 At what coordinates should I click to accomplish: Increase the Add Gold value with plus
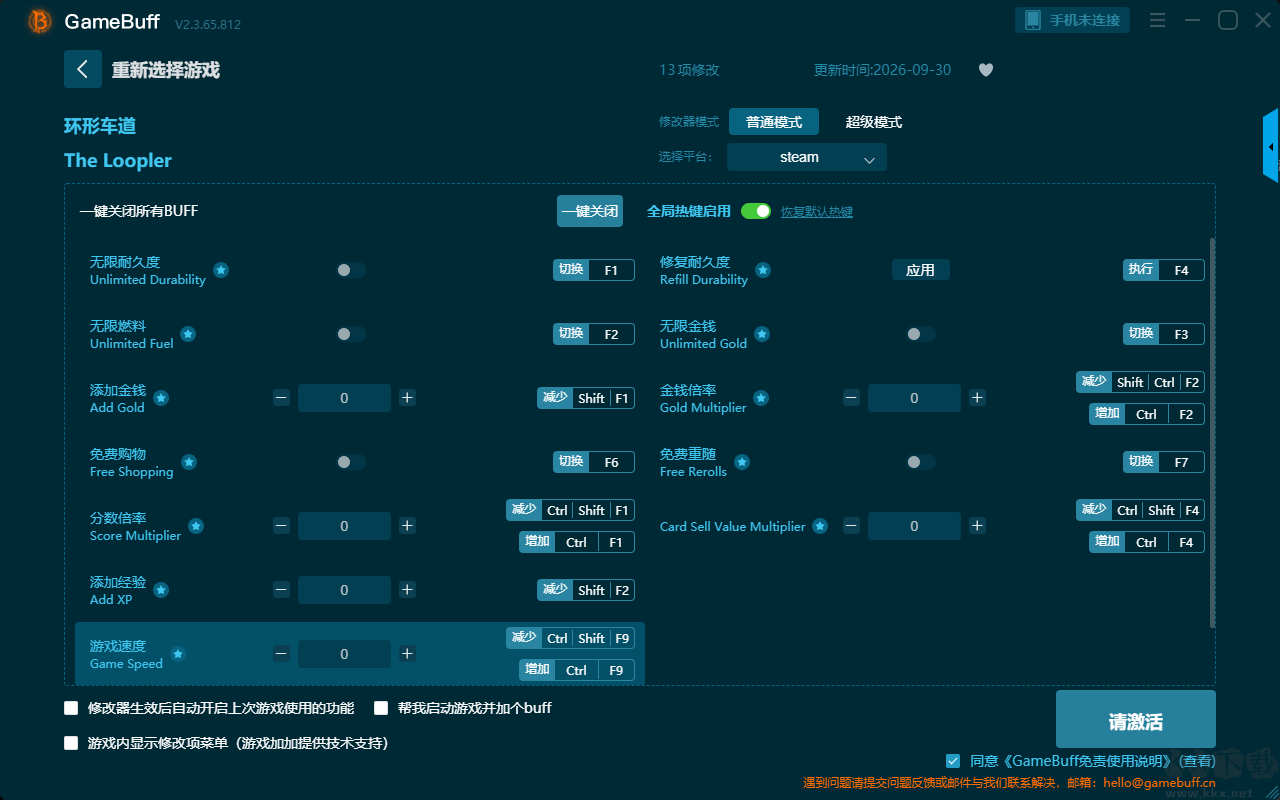[x=407, y=398]
